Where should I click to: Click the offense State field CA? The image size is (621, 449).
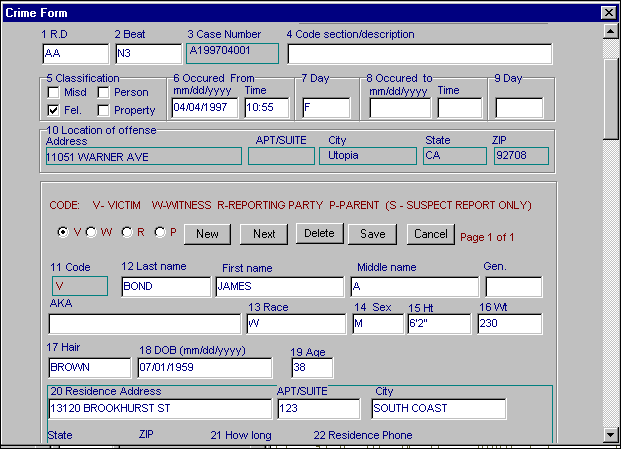tap(455, 156)
